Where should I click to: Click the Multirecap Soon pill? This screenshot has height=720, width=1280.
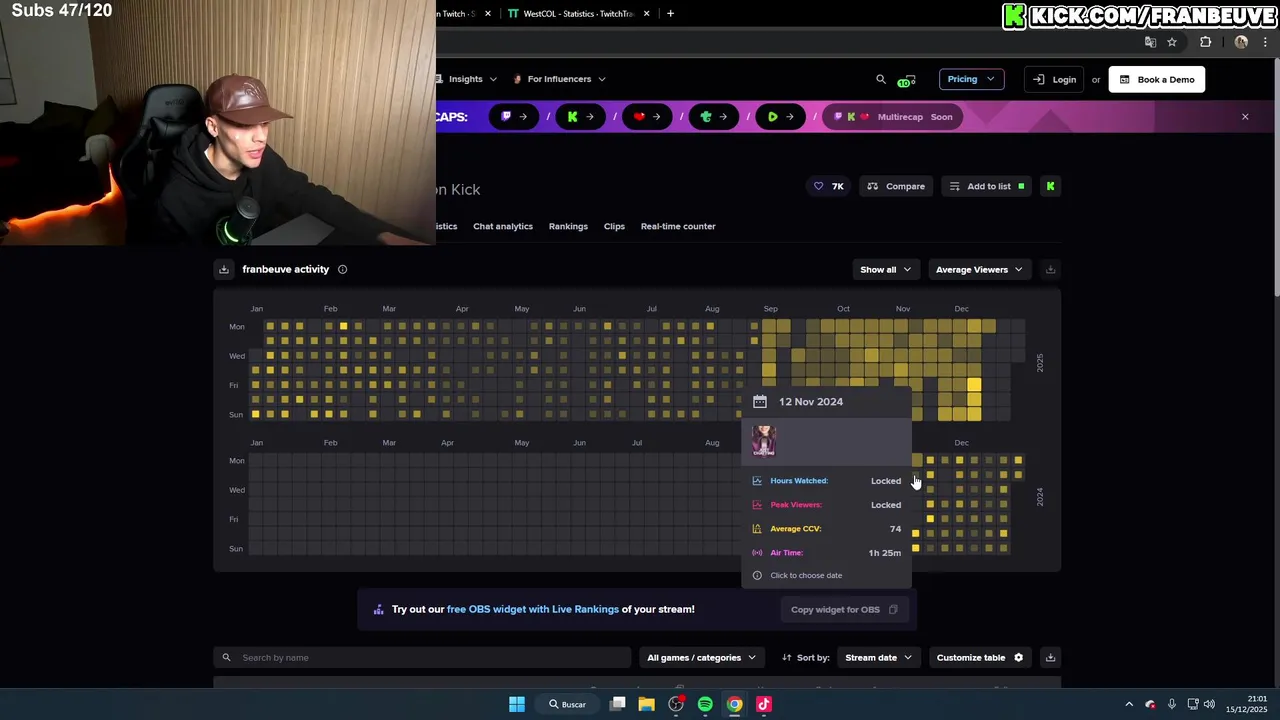click(x=894, y=117)
